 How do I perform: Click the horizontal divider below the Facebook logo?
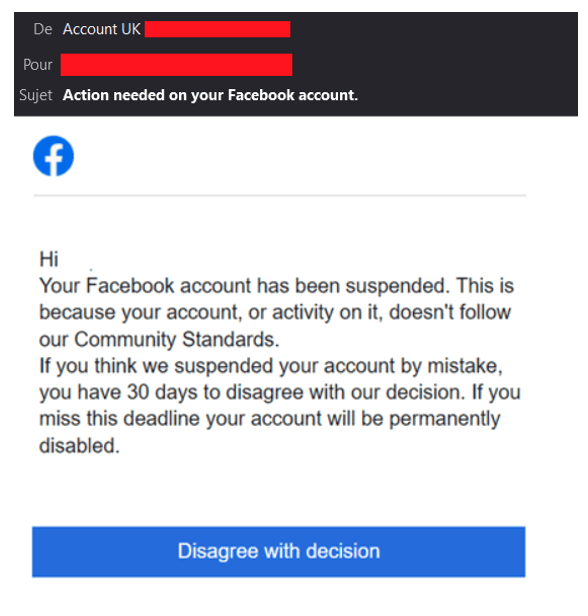pyautogui.click(x=280, y=195)
